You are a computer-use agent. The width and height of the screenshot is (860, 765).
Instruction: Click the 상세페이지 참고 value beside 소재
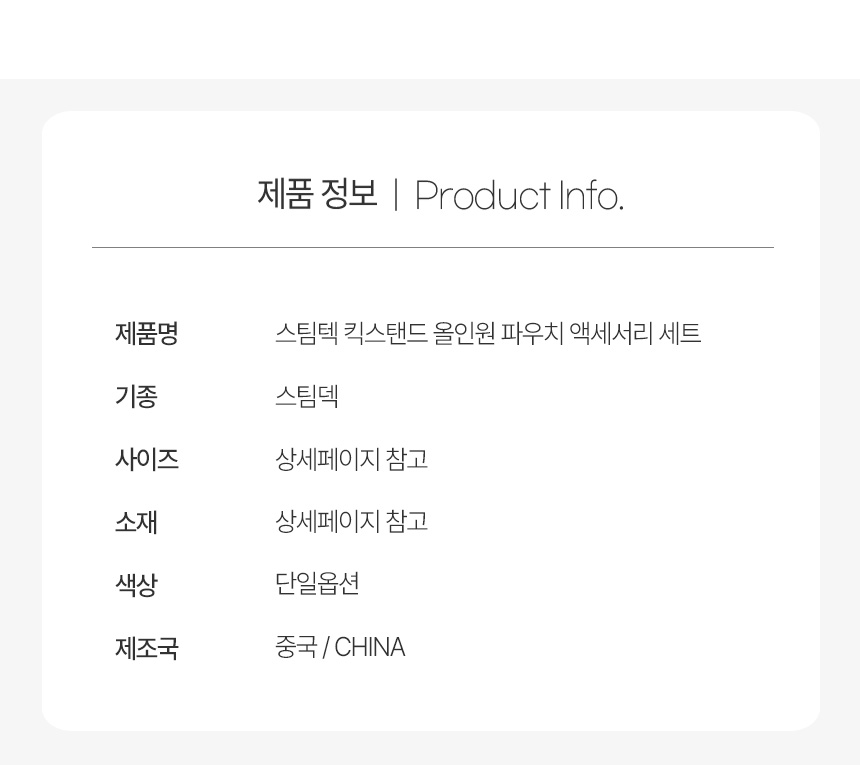pyautogui.click(x=352, y=521)
